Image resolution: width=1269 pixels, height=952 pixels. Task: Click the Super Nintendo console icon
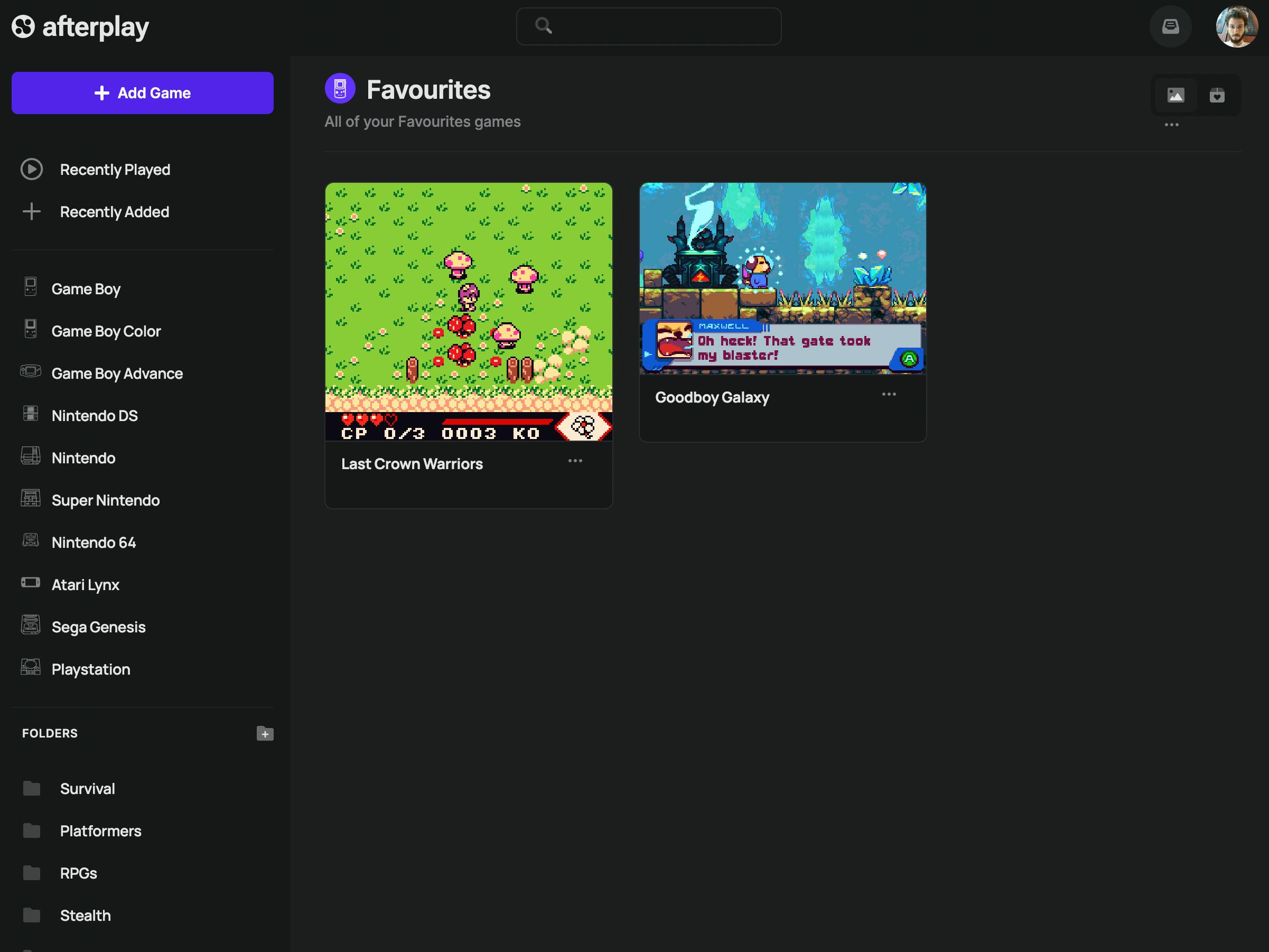coord(31,498)
